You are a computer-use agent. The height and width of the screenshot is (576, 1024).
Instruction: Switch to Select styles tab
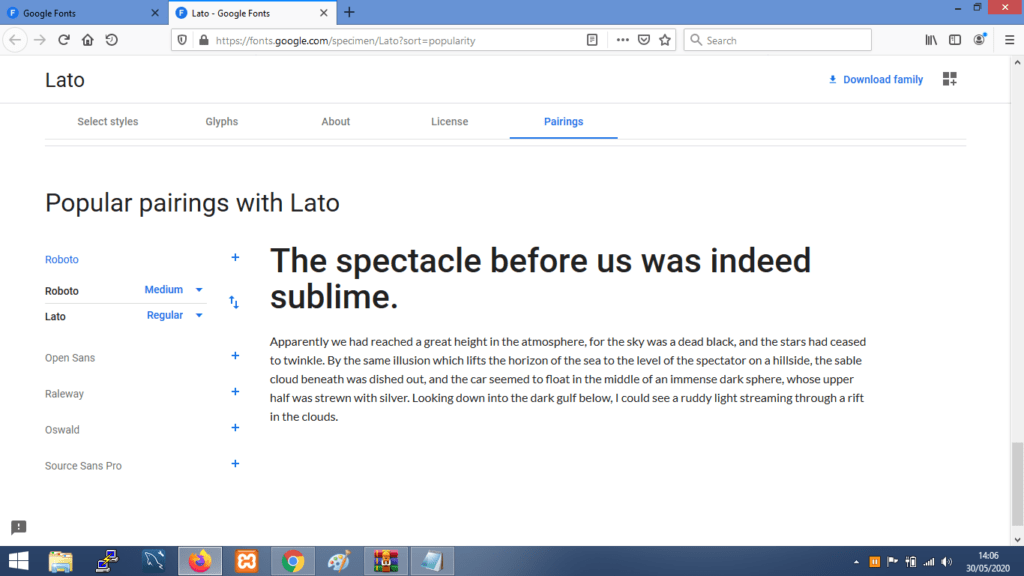108,121
